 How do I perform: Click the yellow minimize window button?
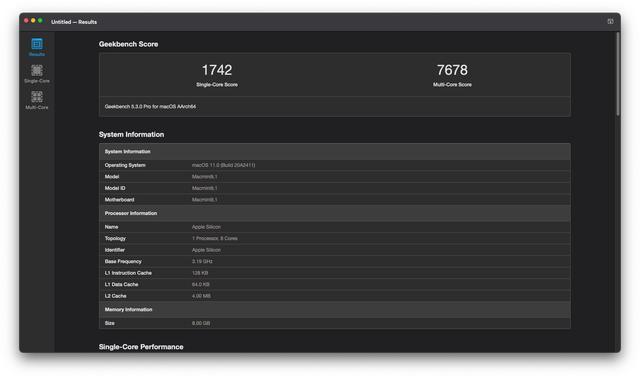pyautogui.click(x=33, y=20)
